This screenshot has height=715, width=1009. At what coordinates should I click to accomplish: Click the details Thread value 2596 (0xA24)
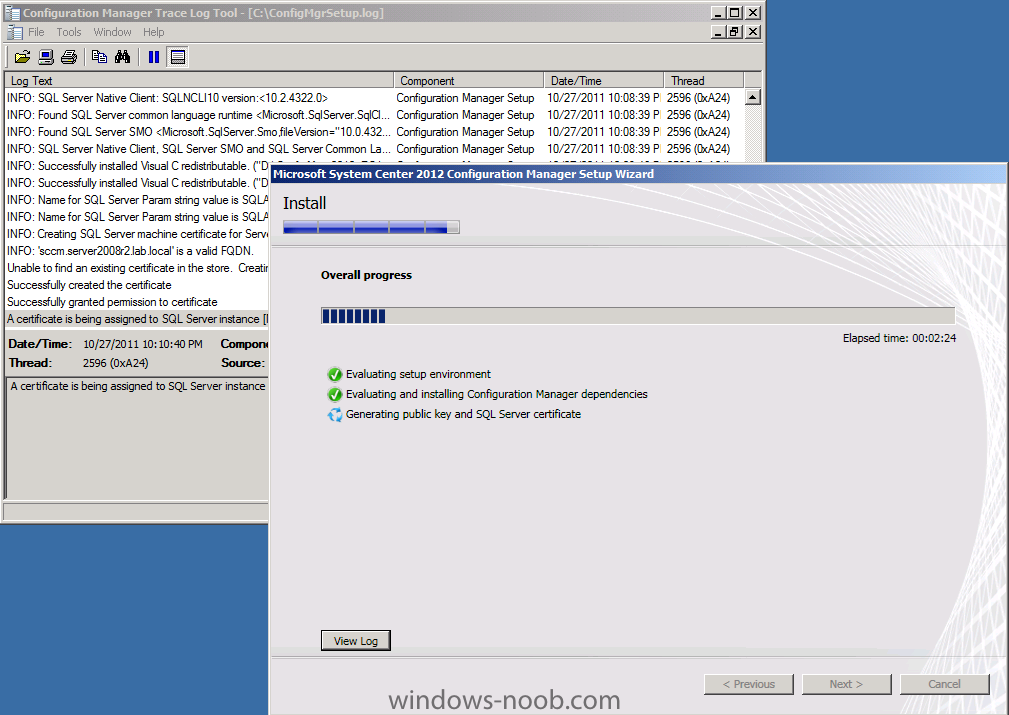click(116, 363)
